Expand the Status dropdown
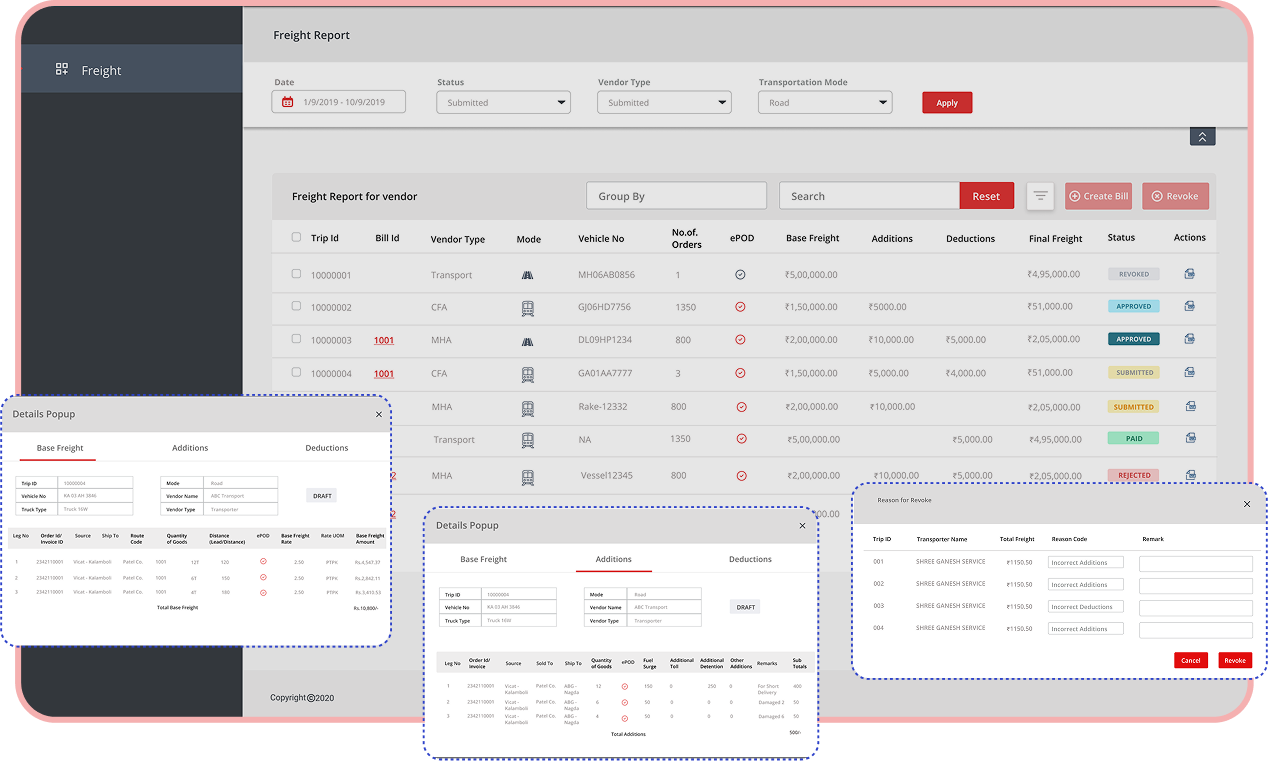Viewport: 1268px width, 761px height. tap(503, 102)
